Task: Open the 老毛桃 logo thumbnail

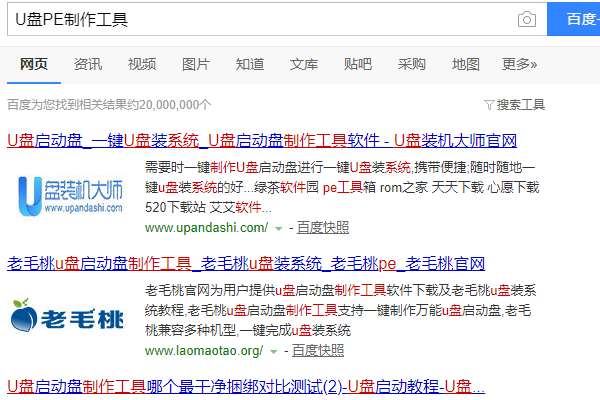Action: pyautogui.click(x=67, y=317)
